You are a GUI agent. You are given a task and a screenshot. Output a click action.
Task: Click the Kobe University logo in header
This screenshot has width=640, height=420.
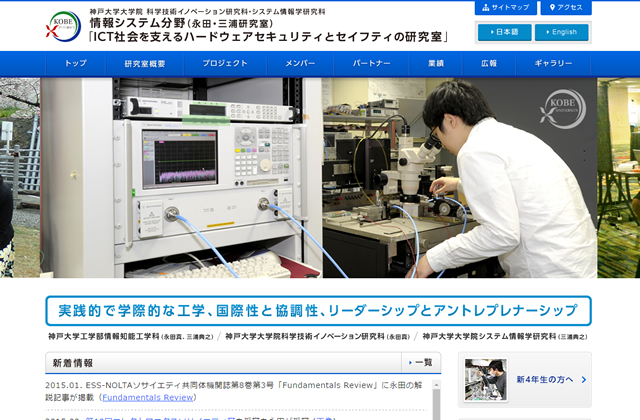click(63, 27)
